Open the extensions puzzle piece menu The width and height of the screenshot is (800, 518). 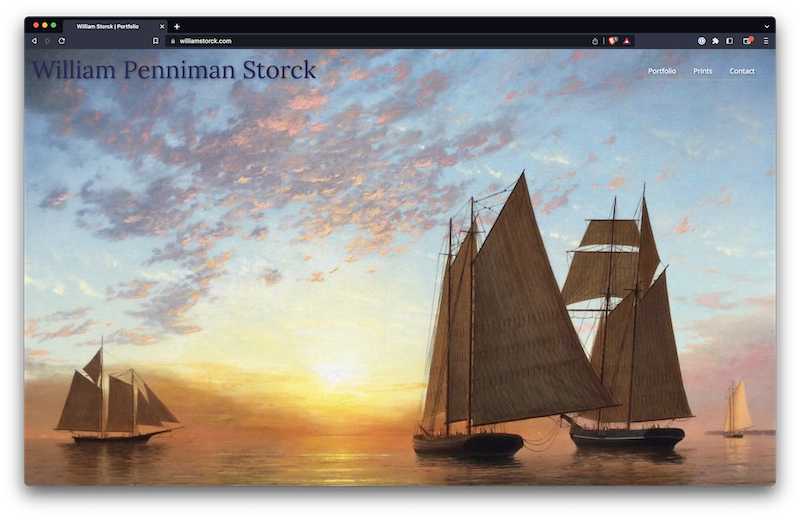(x=715, y=41)
